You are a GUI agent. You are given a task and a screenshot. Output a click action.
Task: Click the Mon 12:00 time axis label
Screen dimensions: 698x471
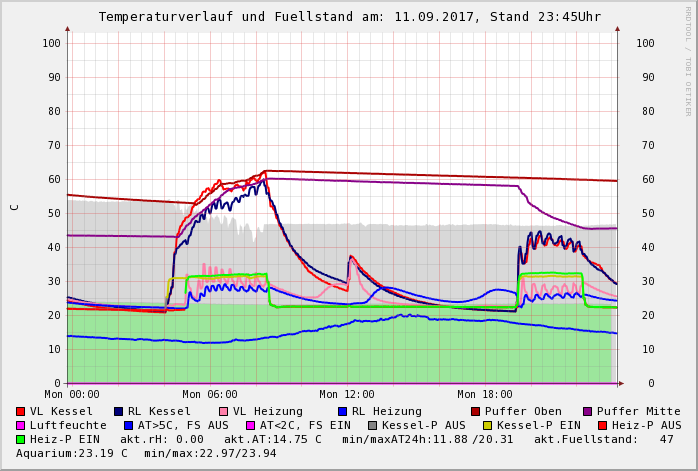pyautogui.click(x=346, y=395)
